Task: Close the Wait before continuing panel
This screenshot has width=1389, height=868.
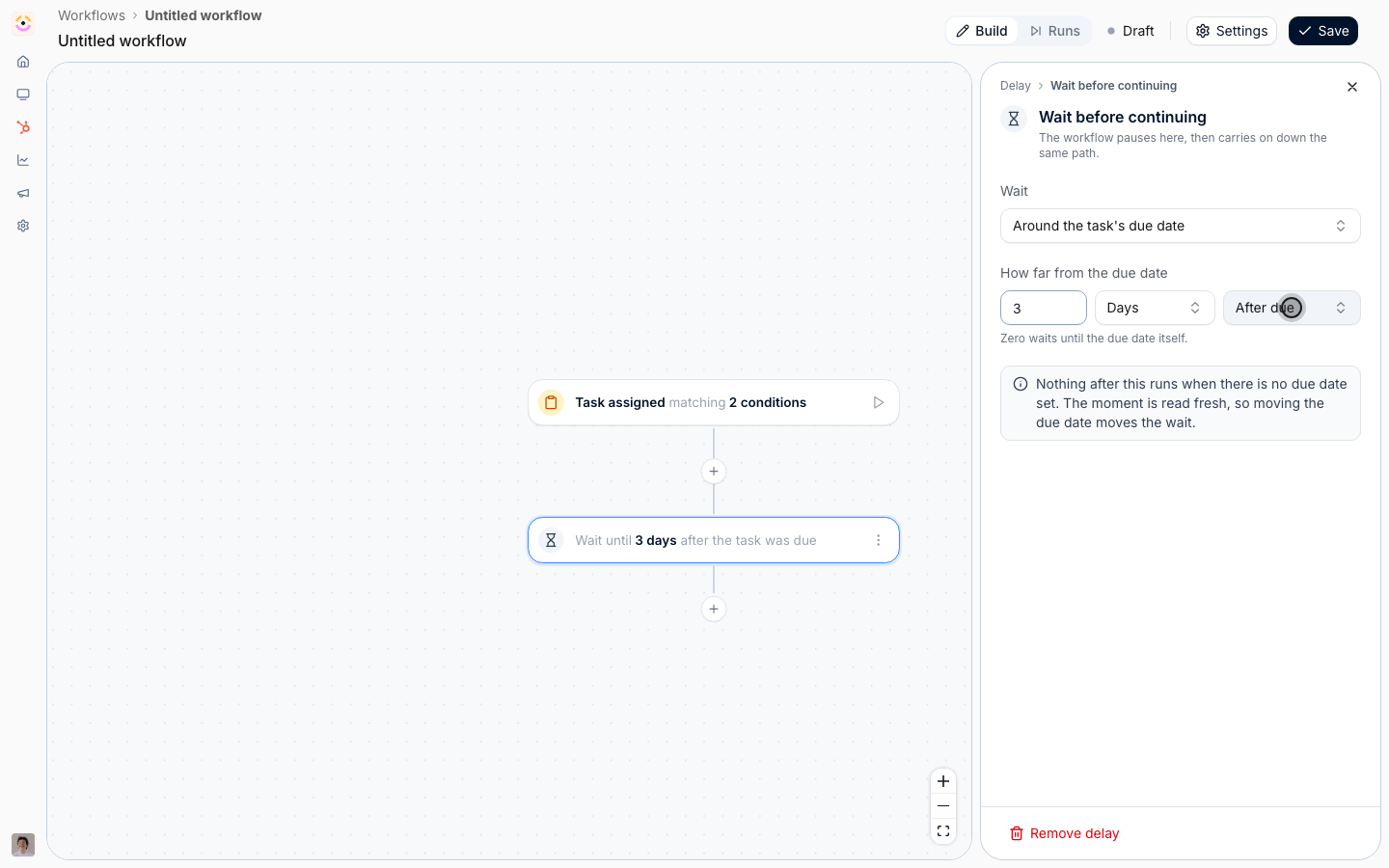Action: click(1352, 87)
